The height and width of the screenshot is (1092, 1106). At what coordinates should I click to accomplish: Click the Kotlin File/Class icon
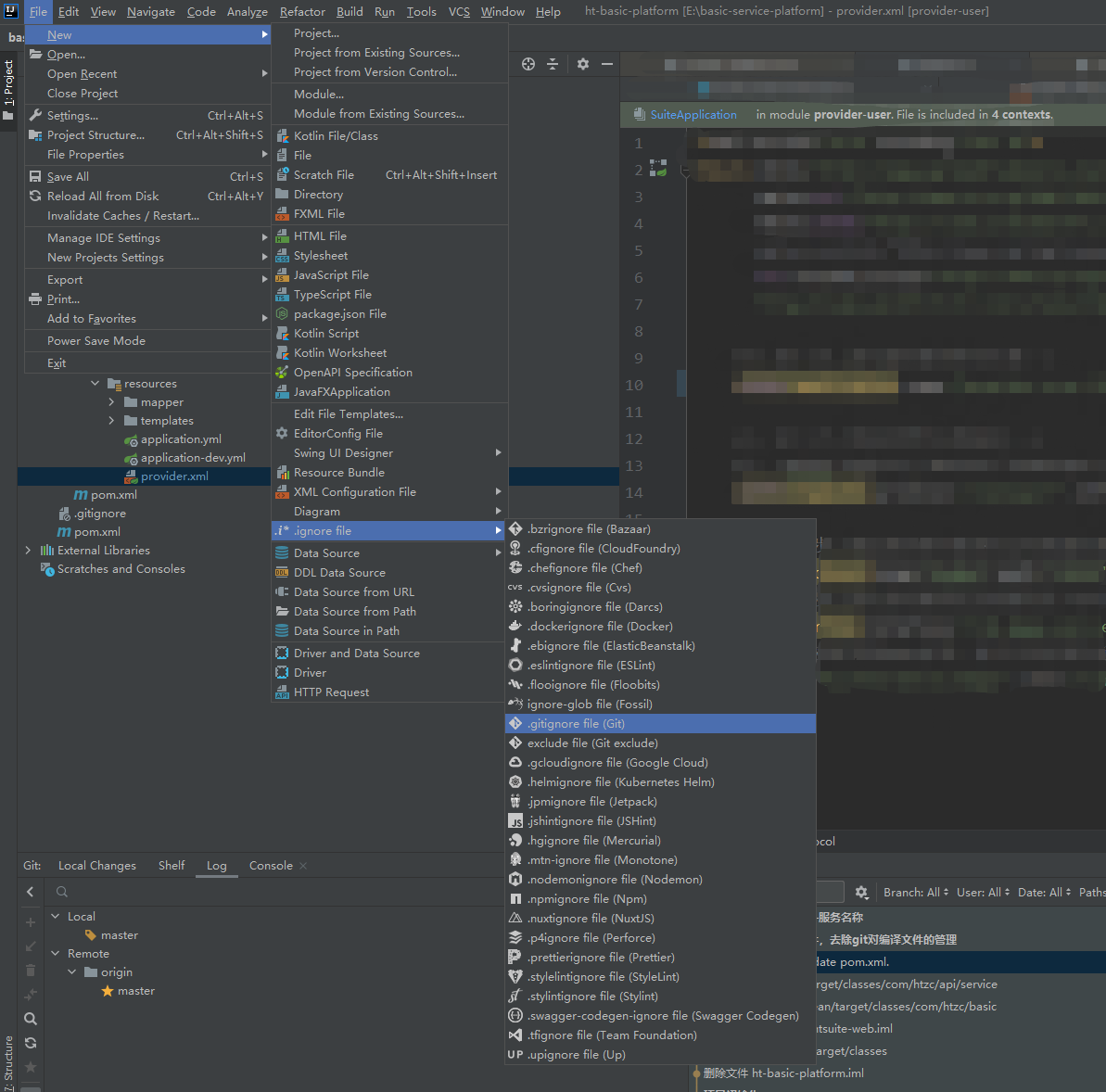[282, 135]
